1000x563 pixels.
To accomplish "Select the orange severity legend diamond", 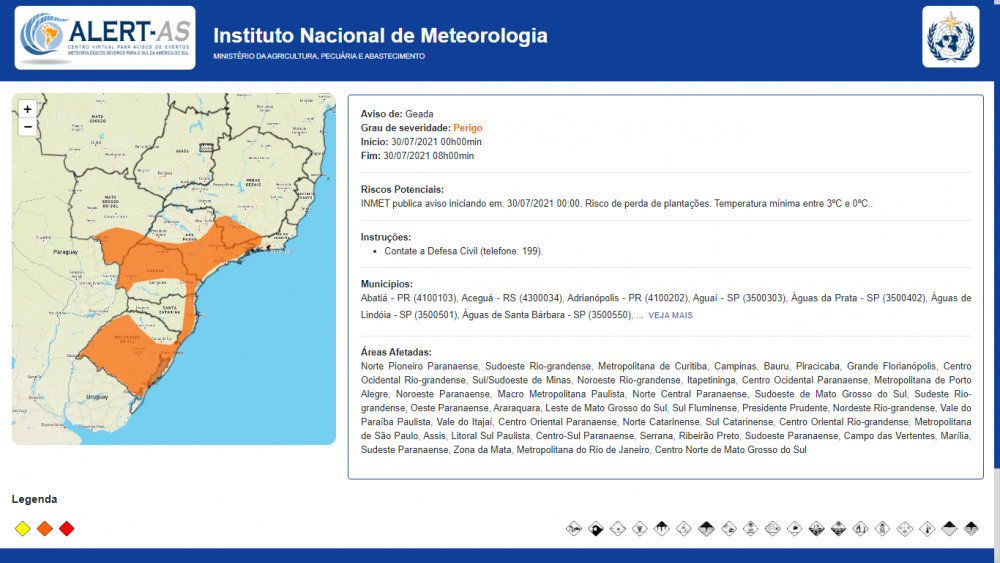I will 45,529.
